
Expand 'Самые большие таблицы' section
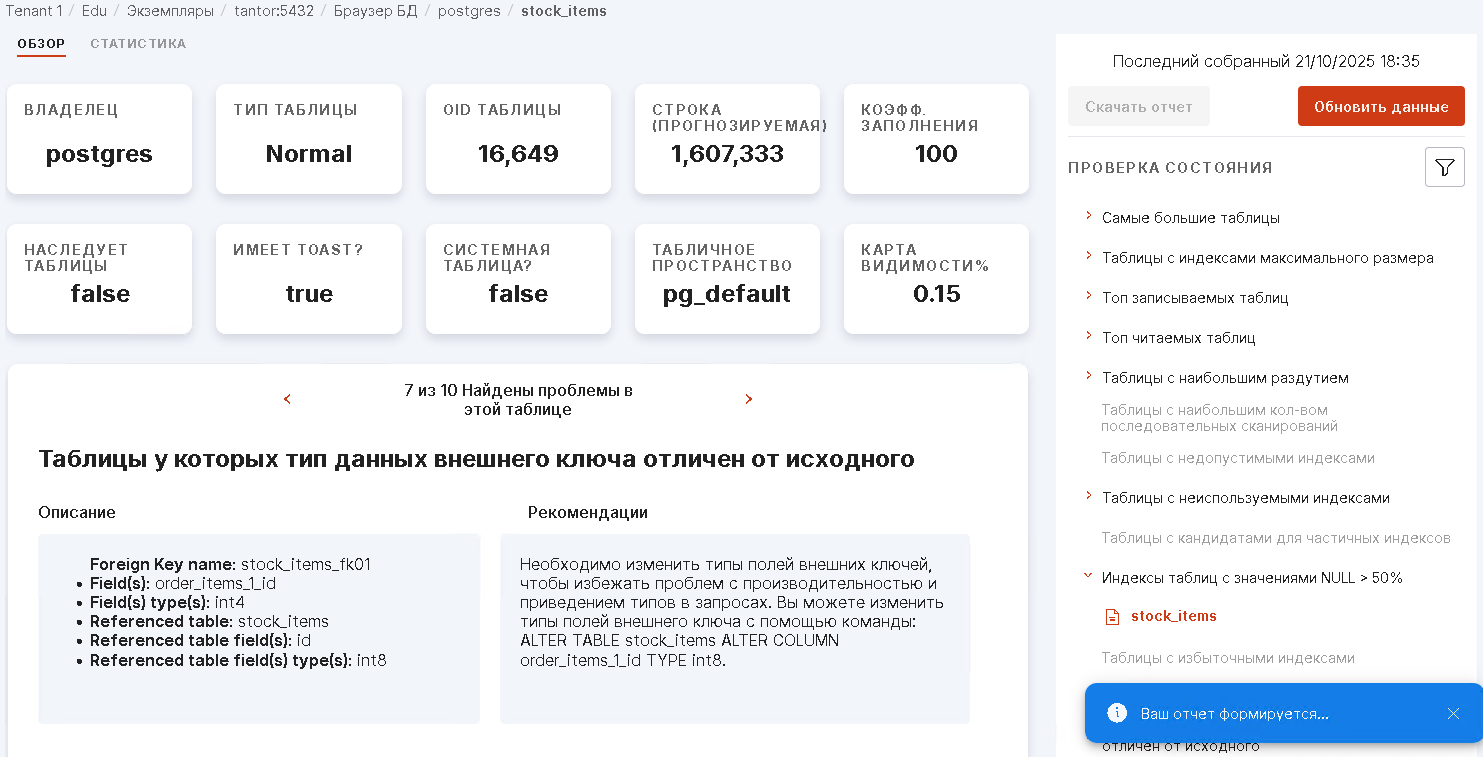[x=1088, y=216]
